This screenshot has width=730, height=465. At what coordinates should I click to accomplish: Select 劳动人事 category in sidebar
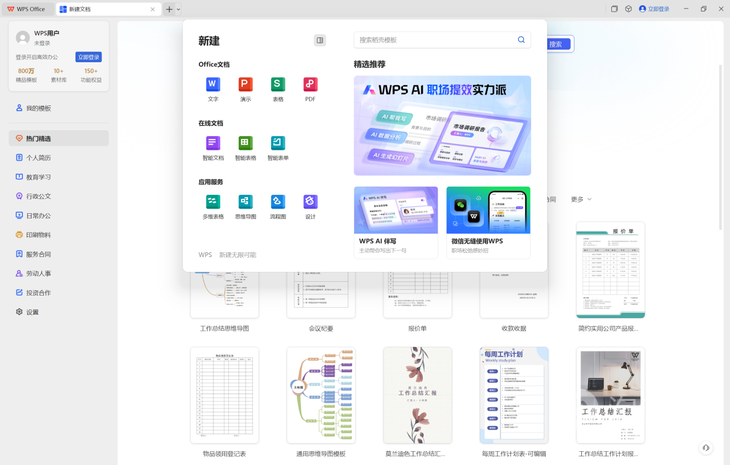pyautogui.click(x=59, y=274)
